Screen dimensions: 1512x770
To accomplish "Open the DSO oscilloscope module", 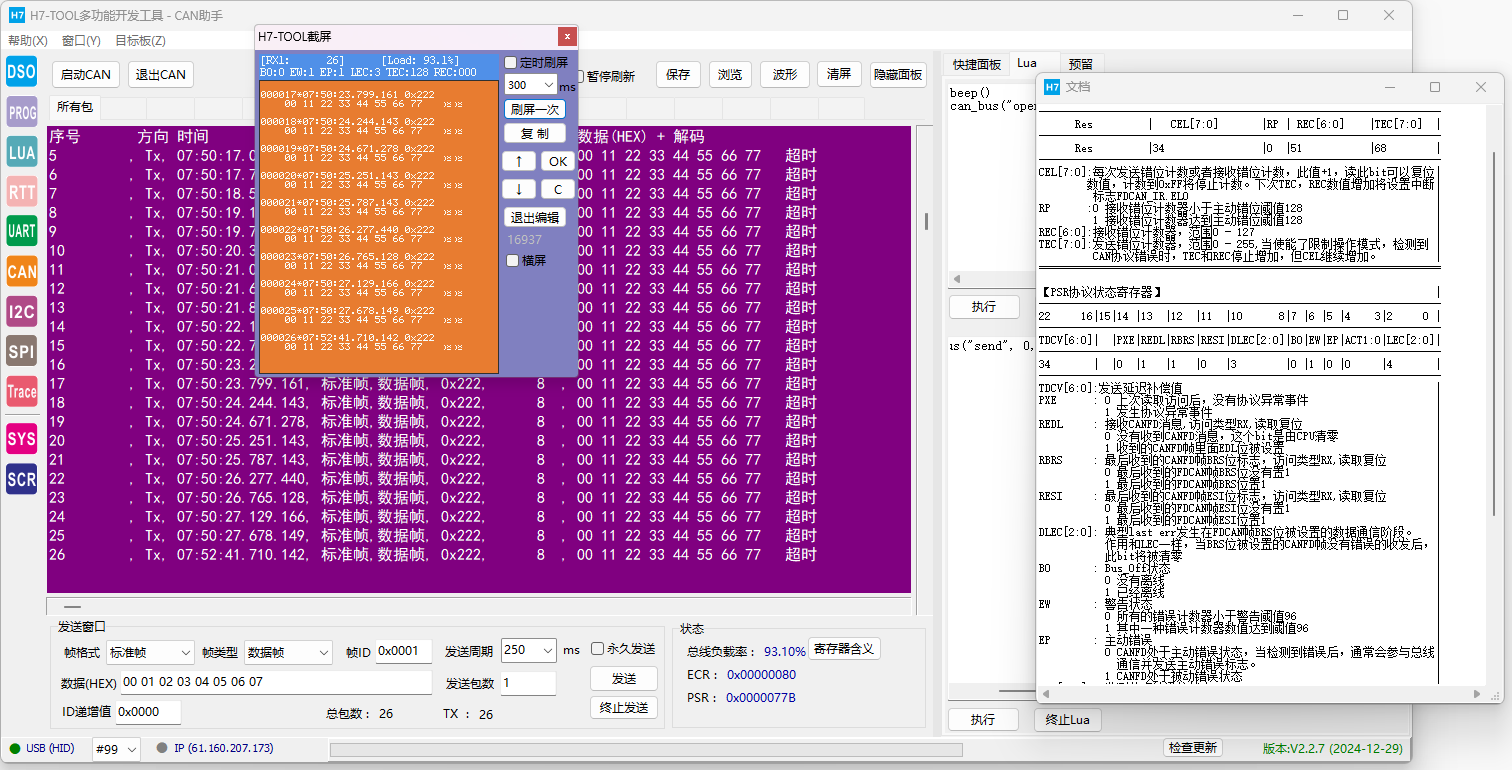I will click(x=22, y=72).
